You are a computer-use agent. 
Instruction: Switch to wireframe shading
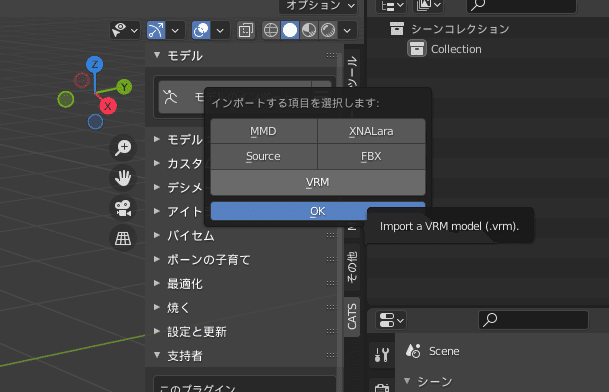[x=271, y=30]
